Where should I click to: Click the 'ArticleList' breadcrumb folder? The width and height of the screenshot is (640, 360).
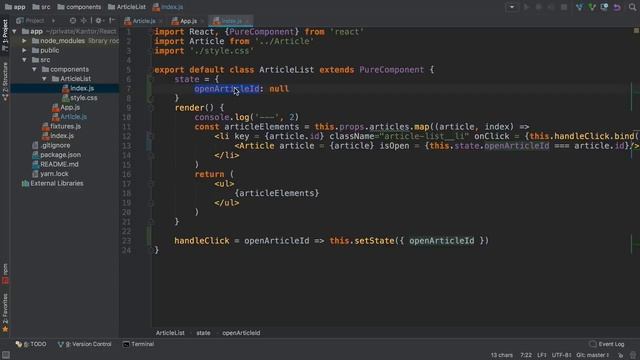point(127,7)
